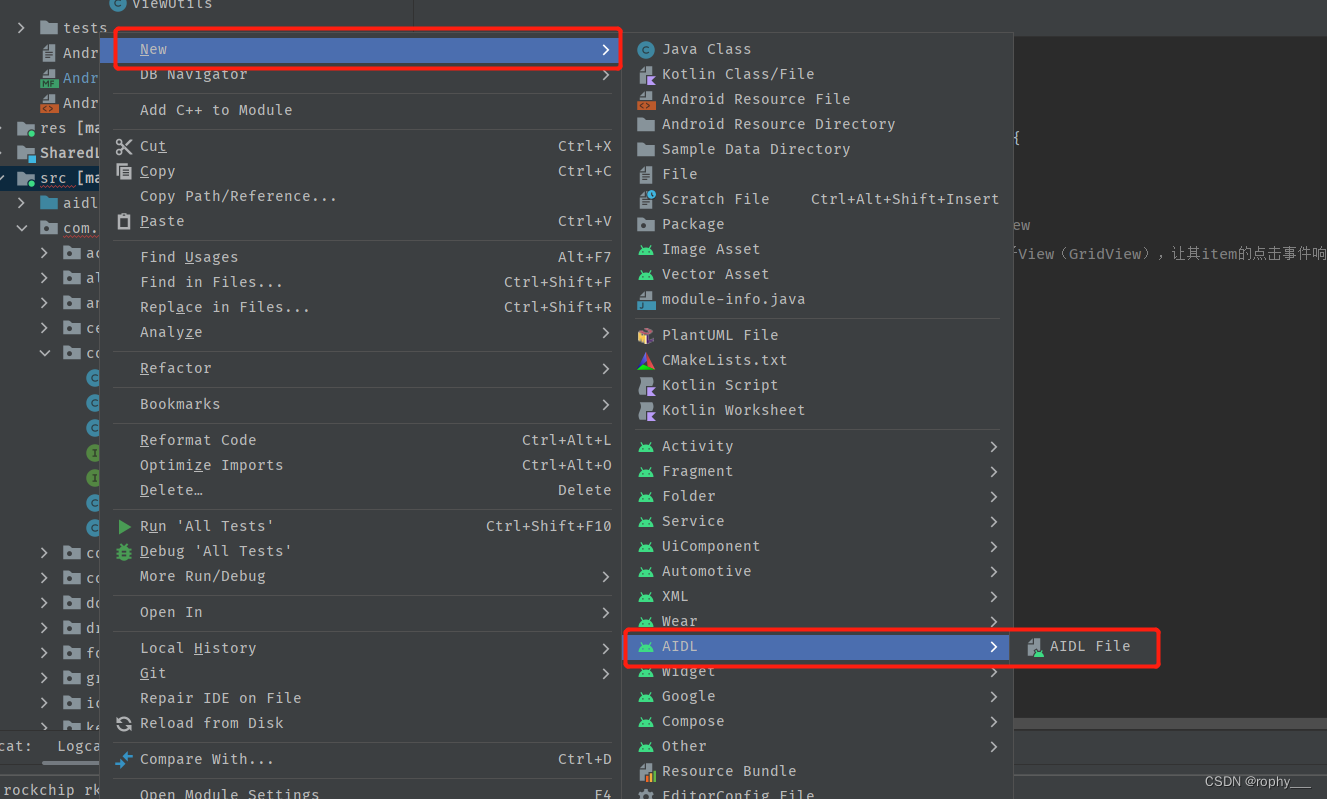Create a new Vector Asset

[x=715, y=273]
